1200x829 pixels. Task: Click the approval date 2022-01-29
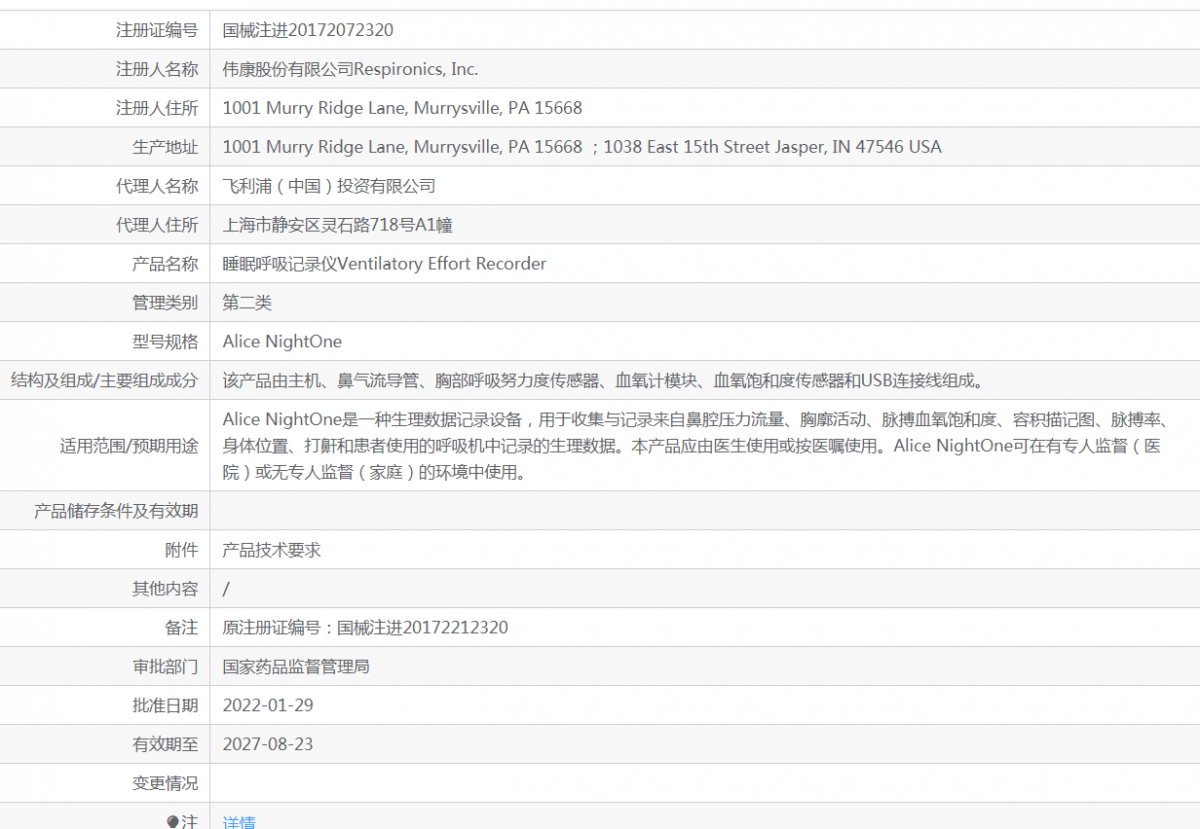(268, 706)
